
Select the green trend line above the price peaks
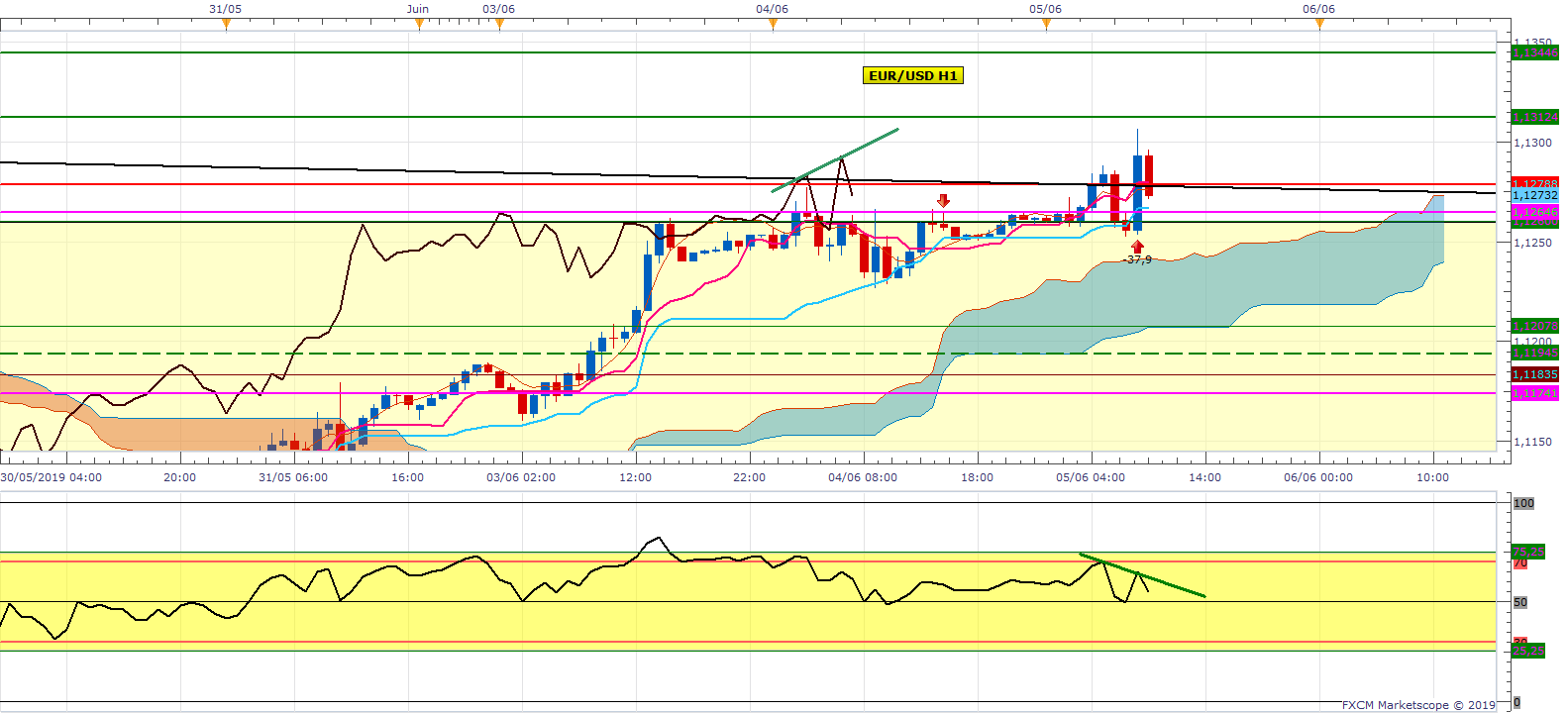835,159
